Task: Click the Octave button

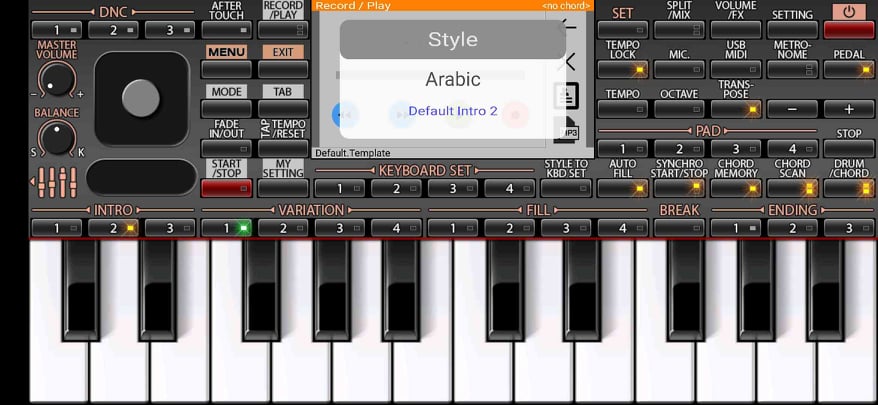Action: [679, 109]
